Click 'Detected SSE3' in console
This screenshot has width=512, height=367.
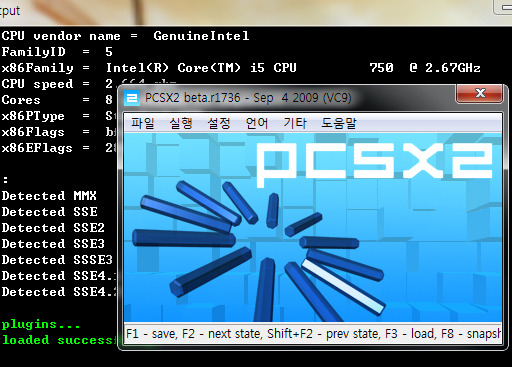coord(53,244)
